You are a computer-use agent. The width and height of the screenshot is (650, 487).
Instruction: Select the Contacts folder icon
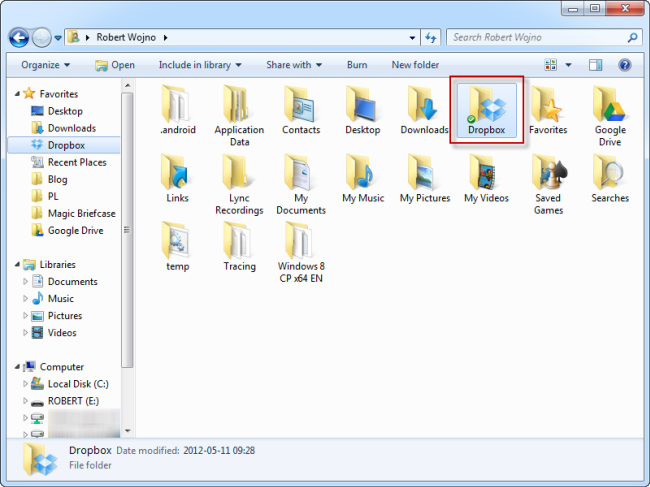301,110
